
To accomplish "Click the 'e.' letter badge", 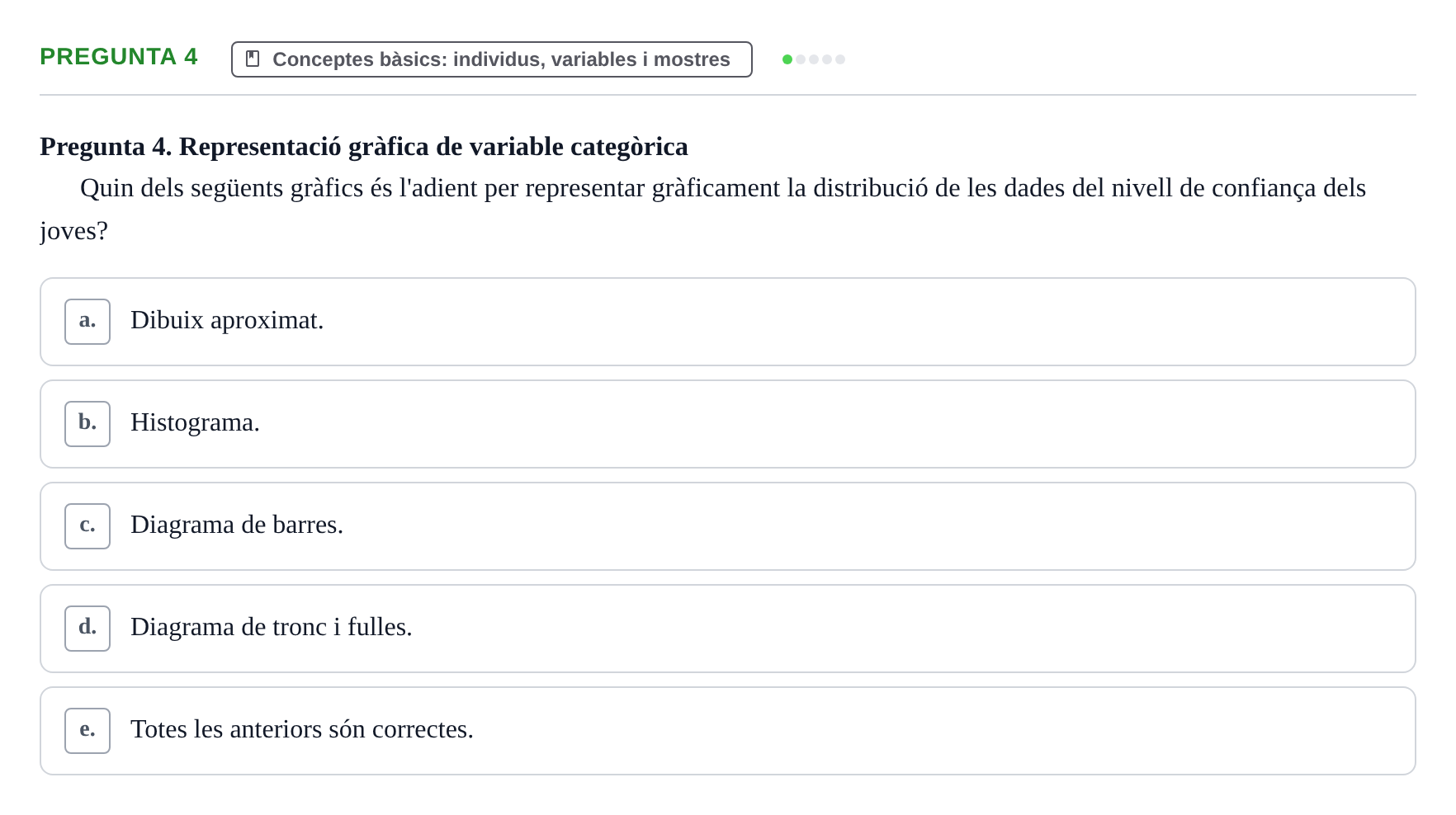I will tap(87, 731).
